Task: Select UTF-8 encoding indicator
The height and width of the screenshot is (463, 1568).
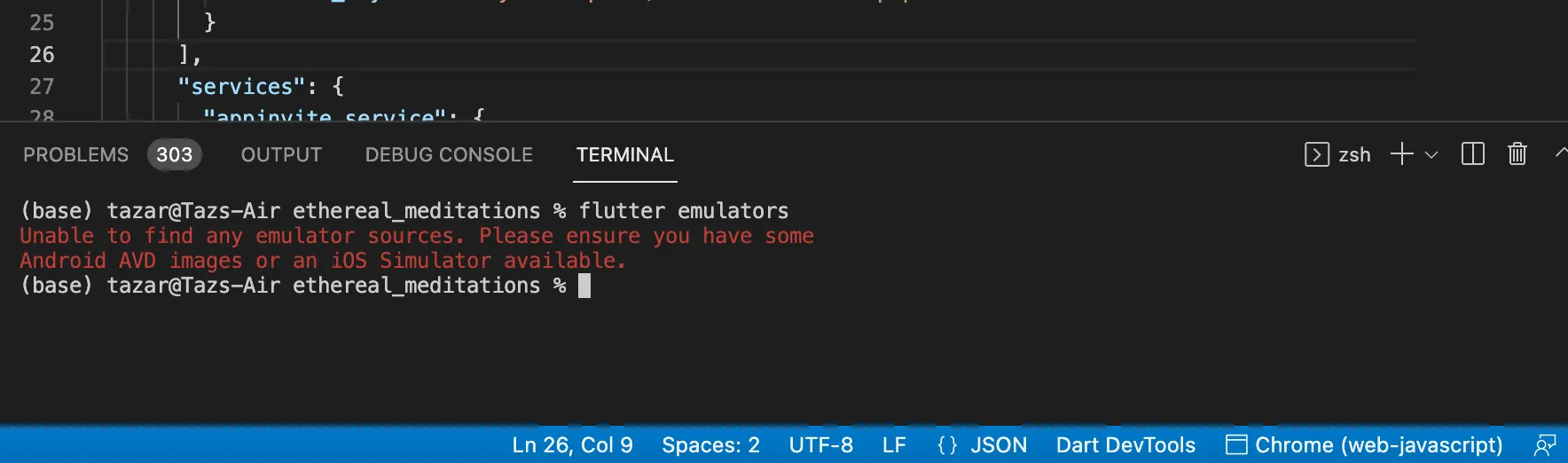Action: (821, 445)
